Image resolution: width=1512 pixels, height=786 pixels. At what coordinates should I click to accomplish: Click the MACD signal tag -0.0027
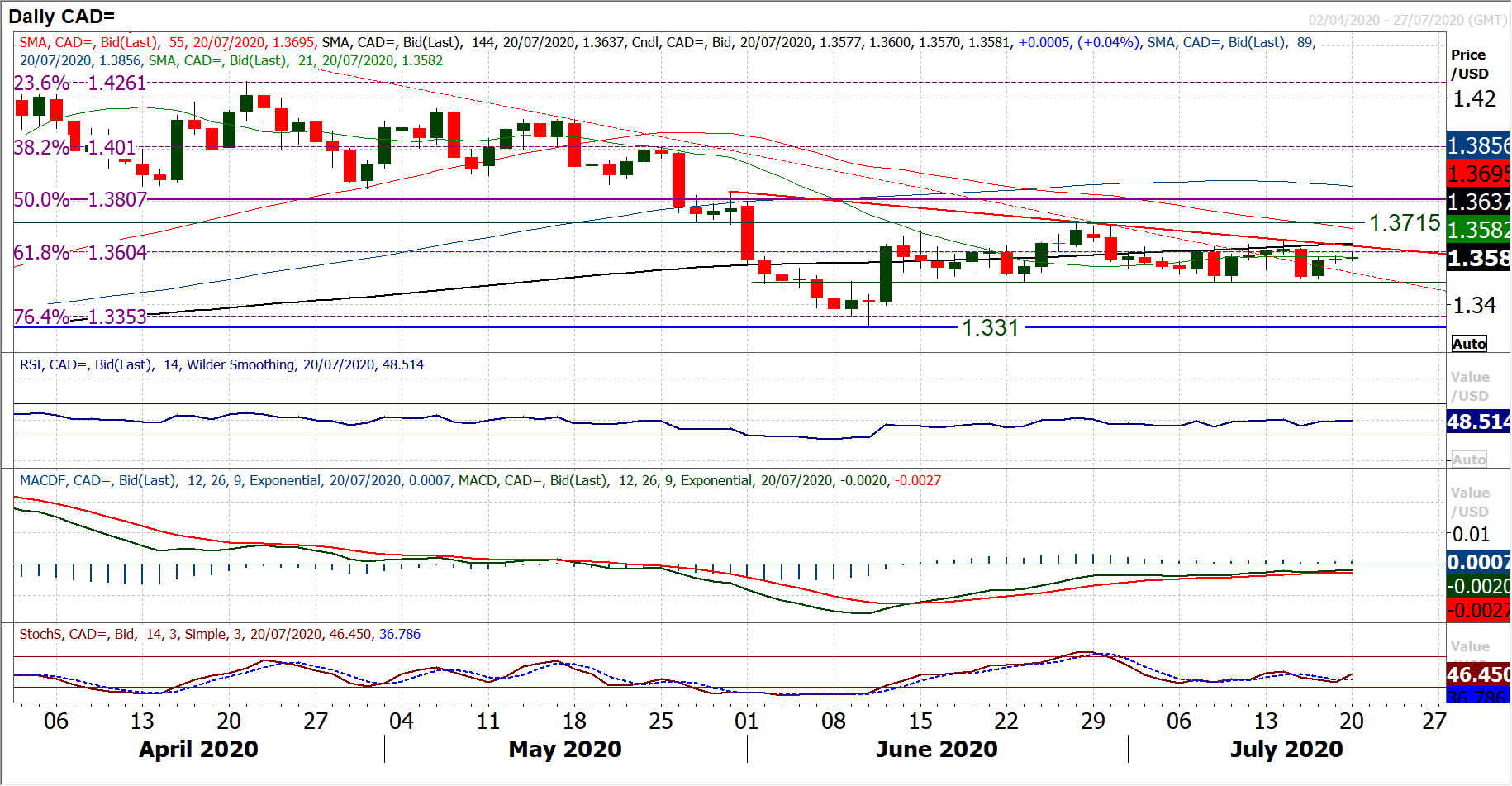click(x=1479, y=610)
